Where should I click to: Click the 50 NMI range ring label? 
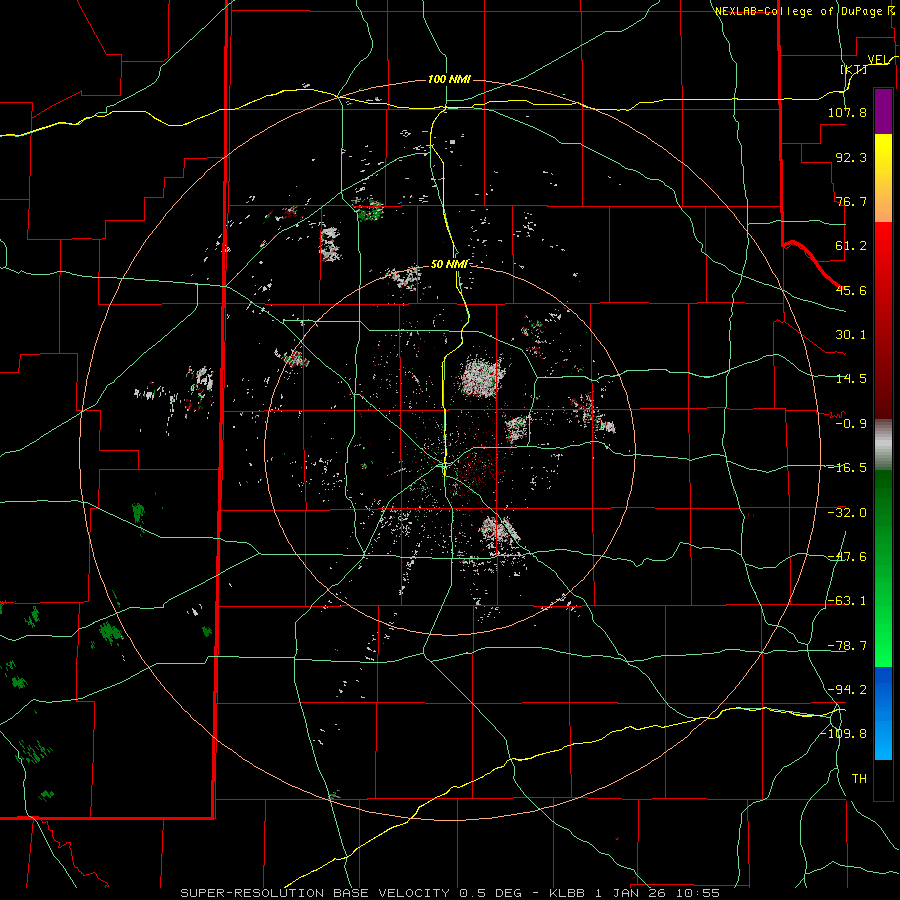[x=449, y=264]
